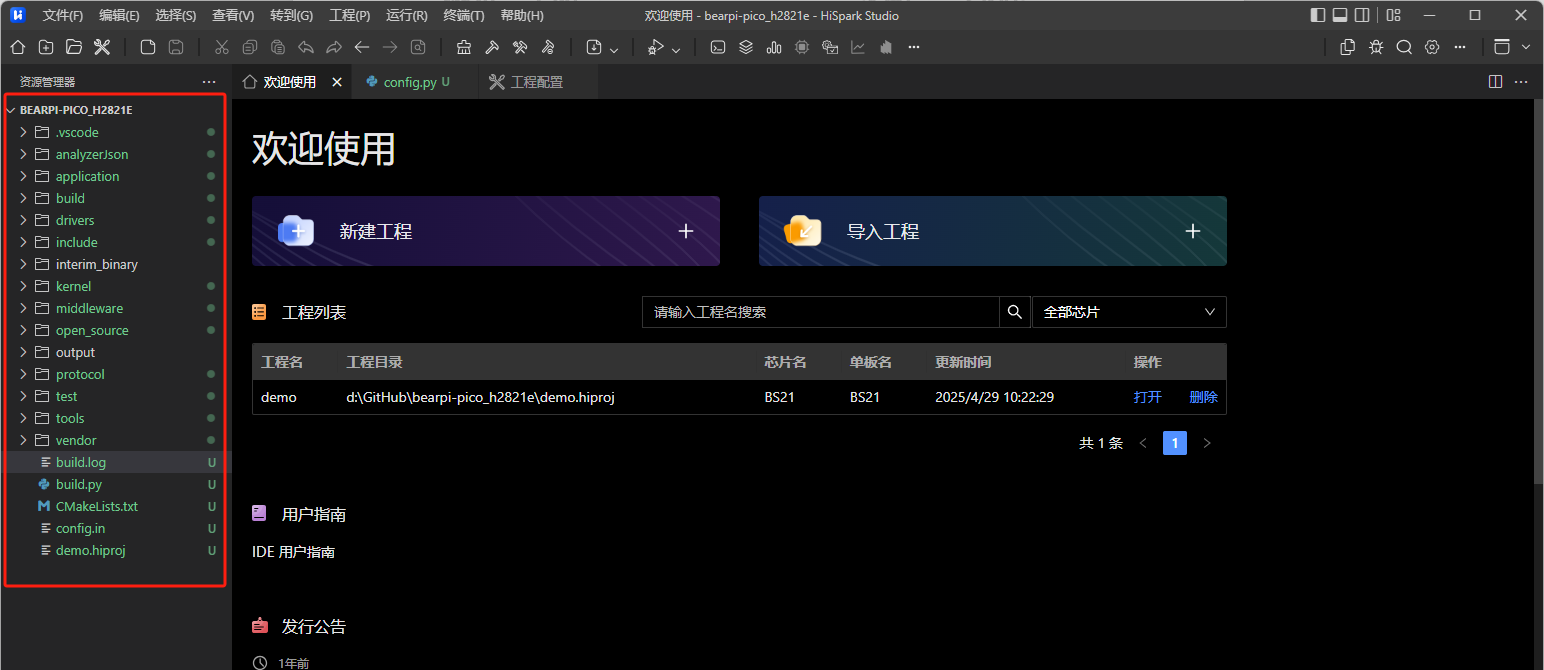Screen dimensions: 1544x670
Task: Click the next page arrow in pagination
Action: [x=1207, y=443]
